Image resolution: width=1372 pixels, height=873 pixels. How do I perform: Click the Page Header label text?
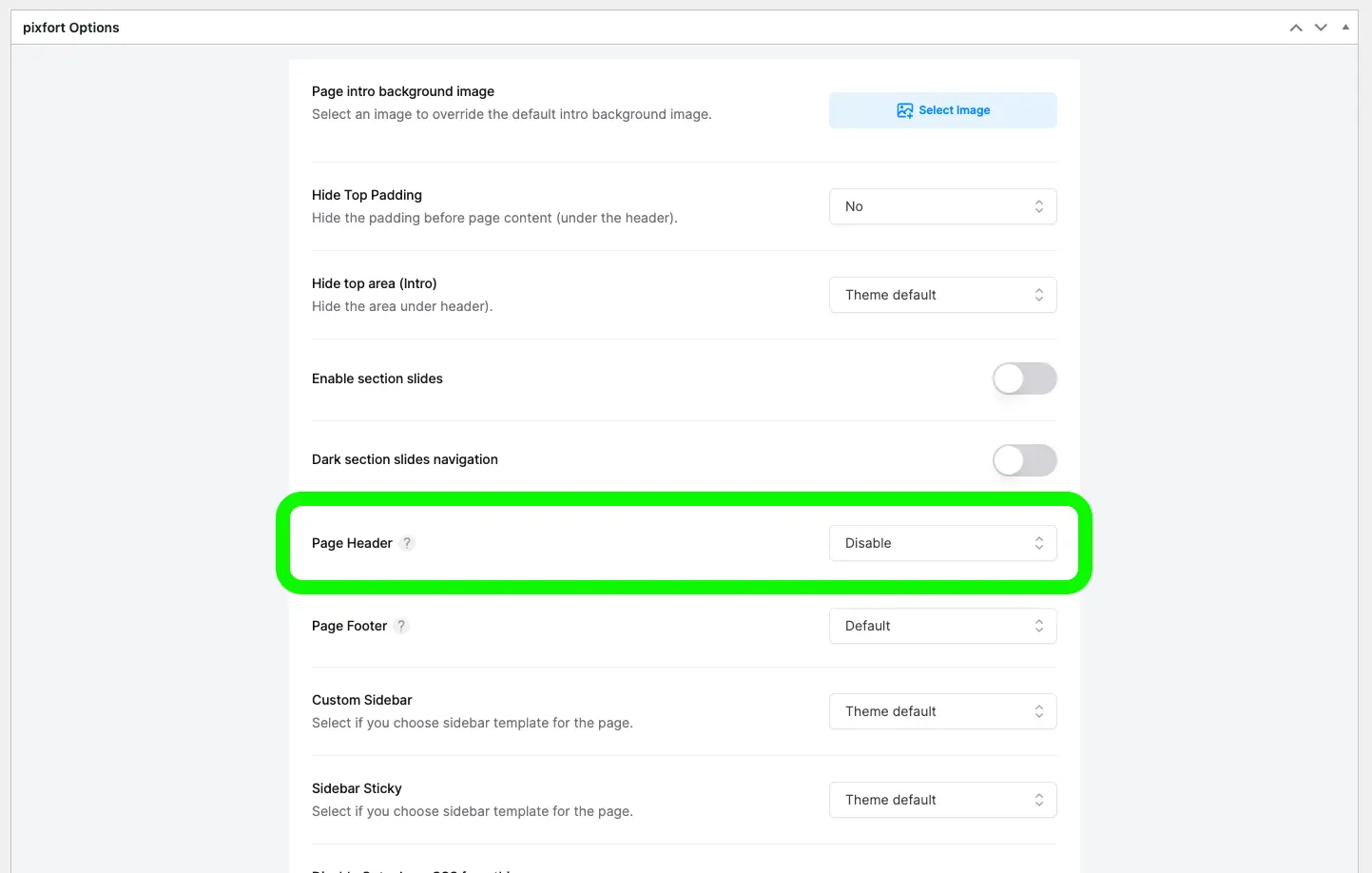(352, 543)
